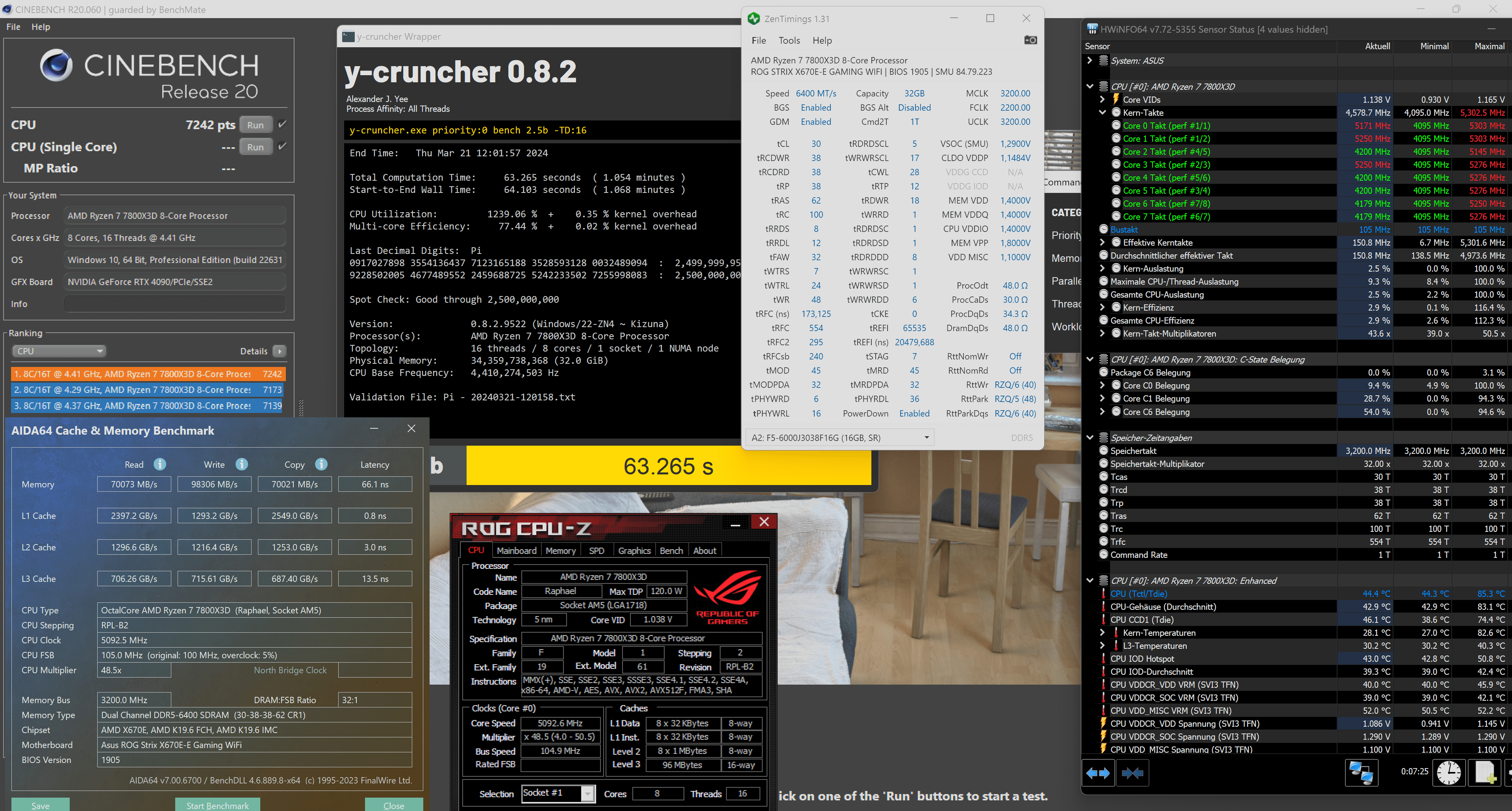Toggle the checkbox next to CPU Run
Image resolution: width=1512 pixels, height=811 pixels.
(x=282, y=124)
